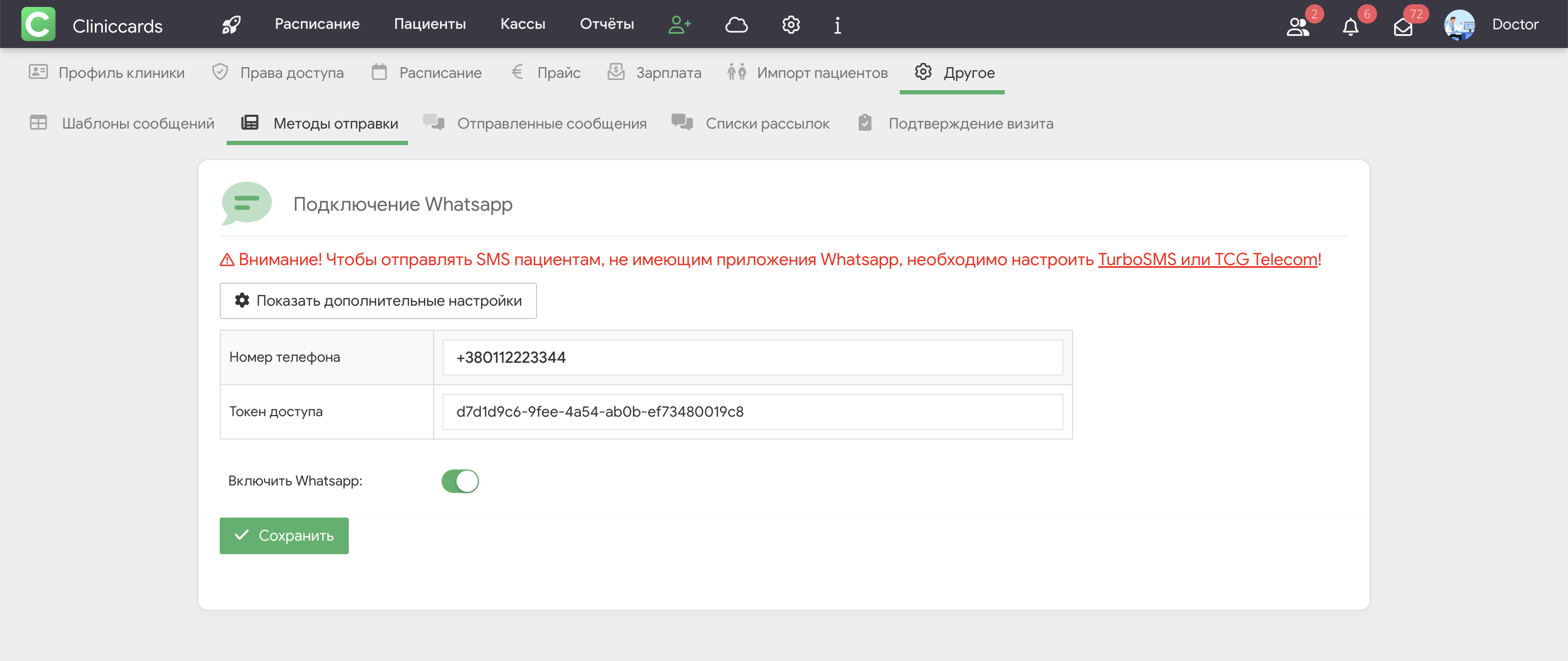Screen dimensions: 1568x661
Task: Click Показать дополнительные настройки button
Action: [378, 301]
